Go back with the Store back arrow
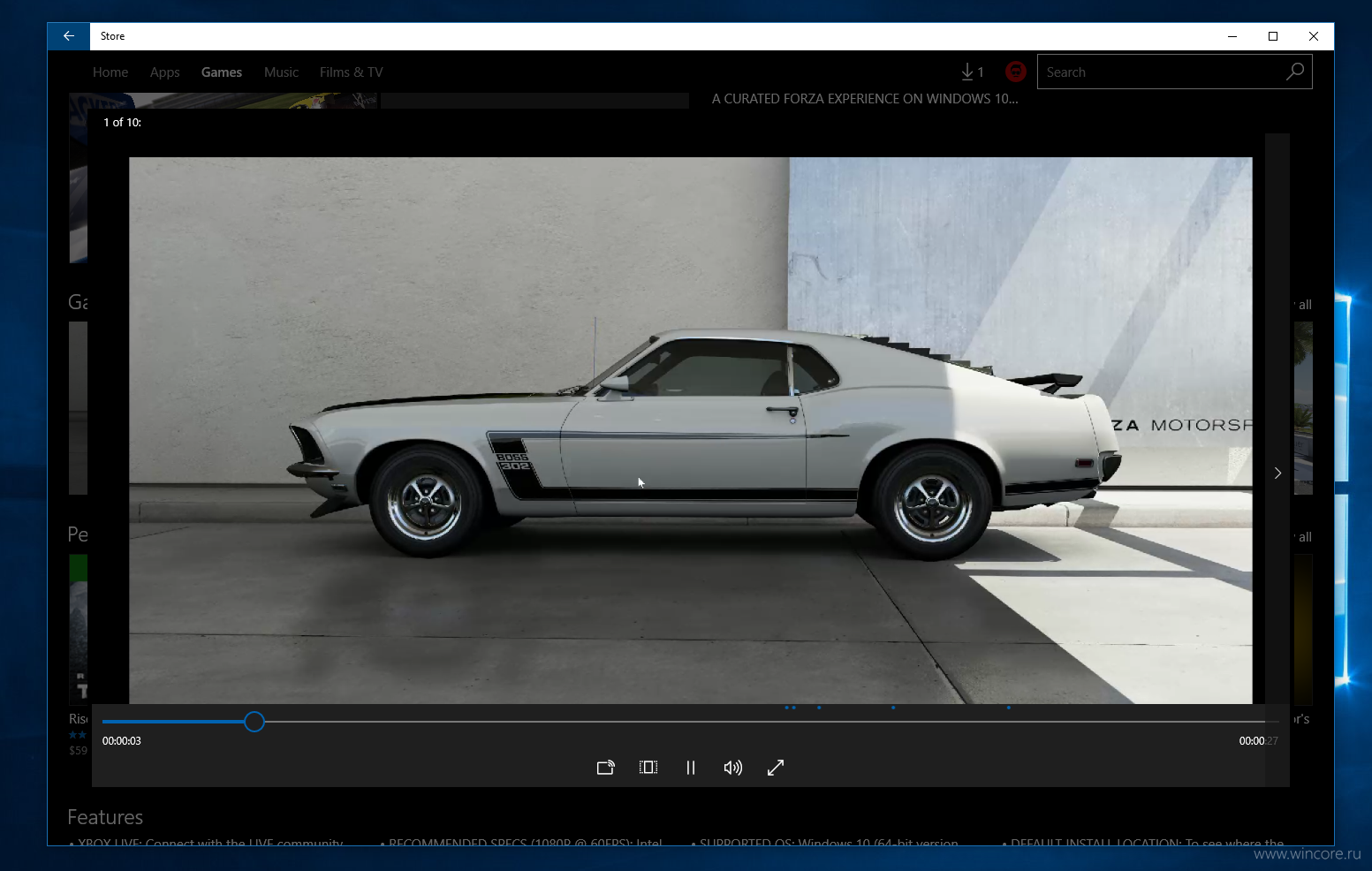 [68, 36]
